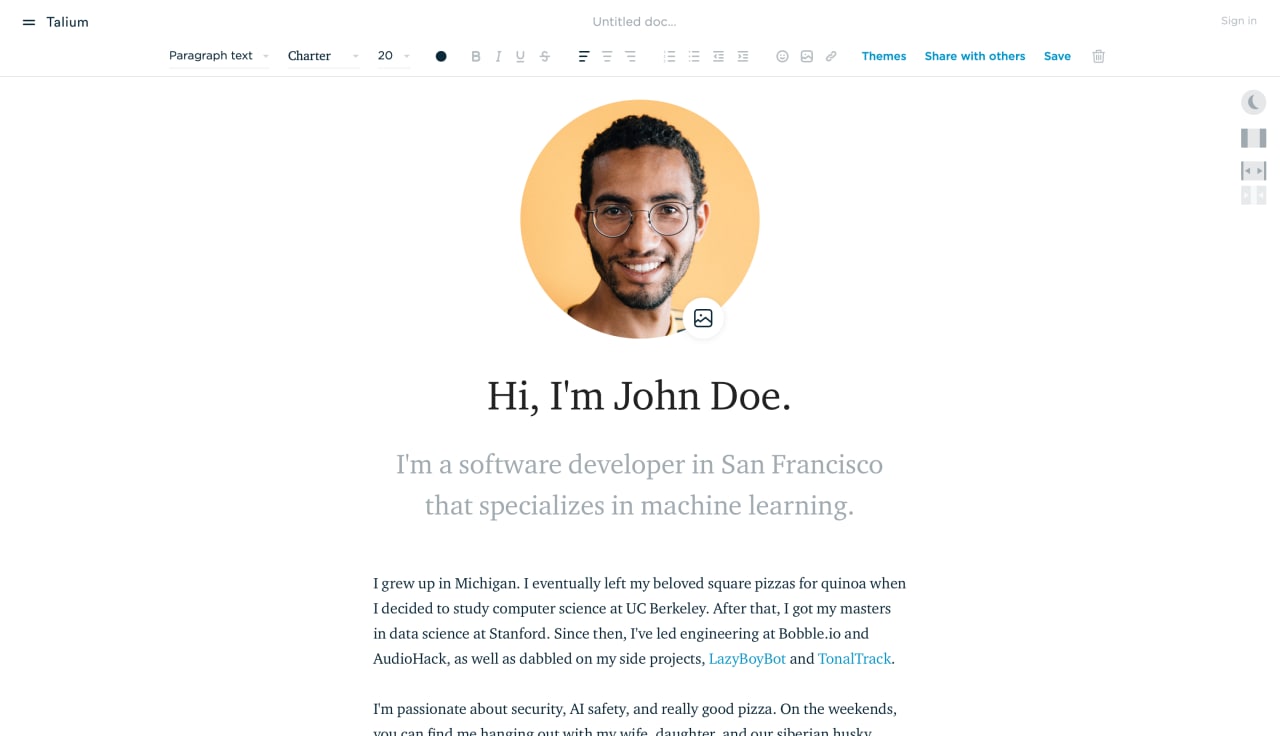Change the profile photo via the image badge
The width and height of the screenshot is (1280, 736).
(703, 318)
